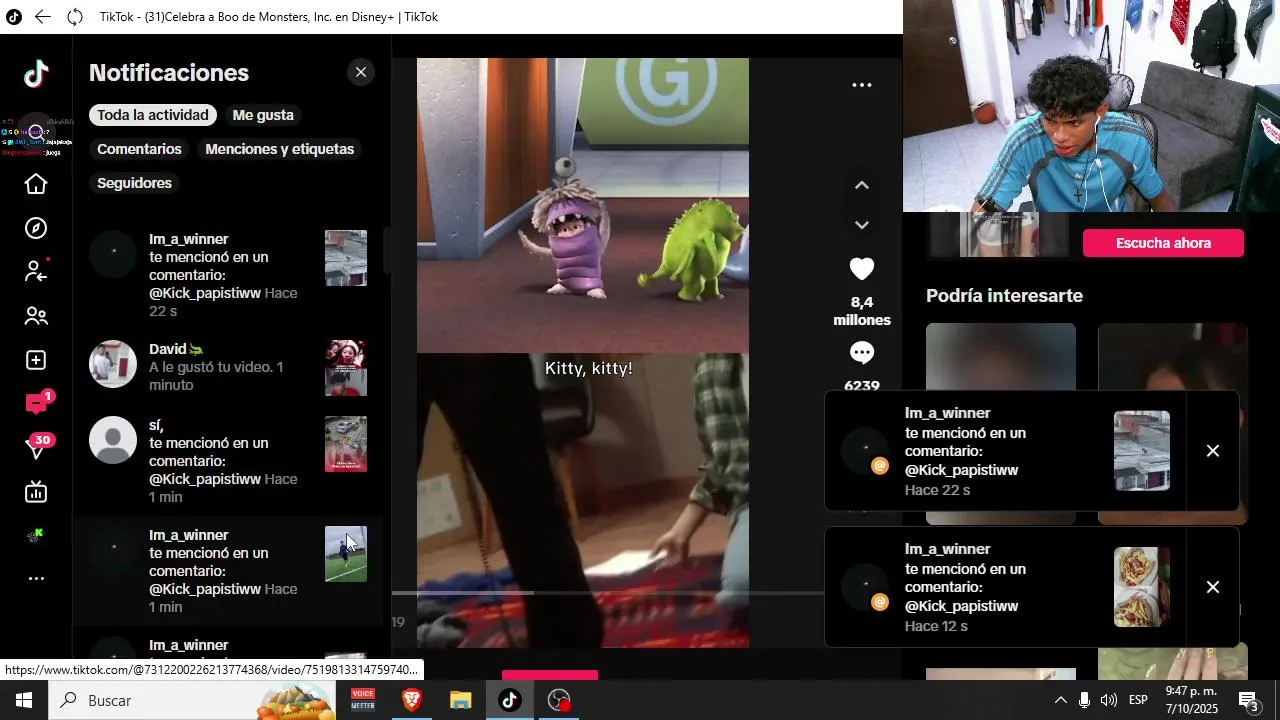
Task: Open the Windows Start menu
Action: pos(24,701)
